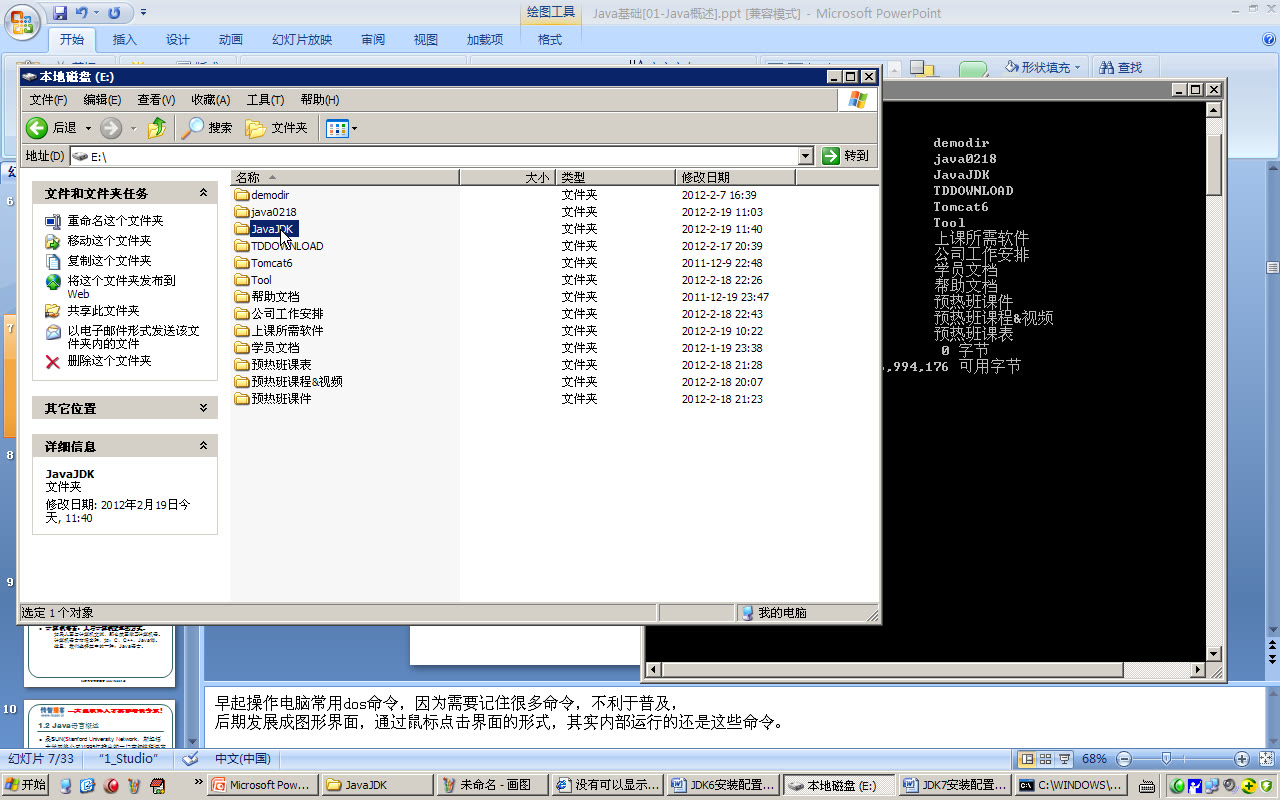Switch to the 插入 ribbon tab
This screenshot has height=800, width=1280.
[x=125, y=39]
